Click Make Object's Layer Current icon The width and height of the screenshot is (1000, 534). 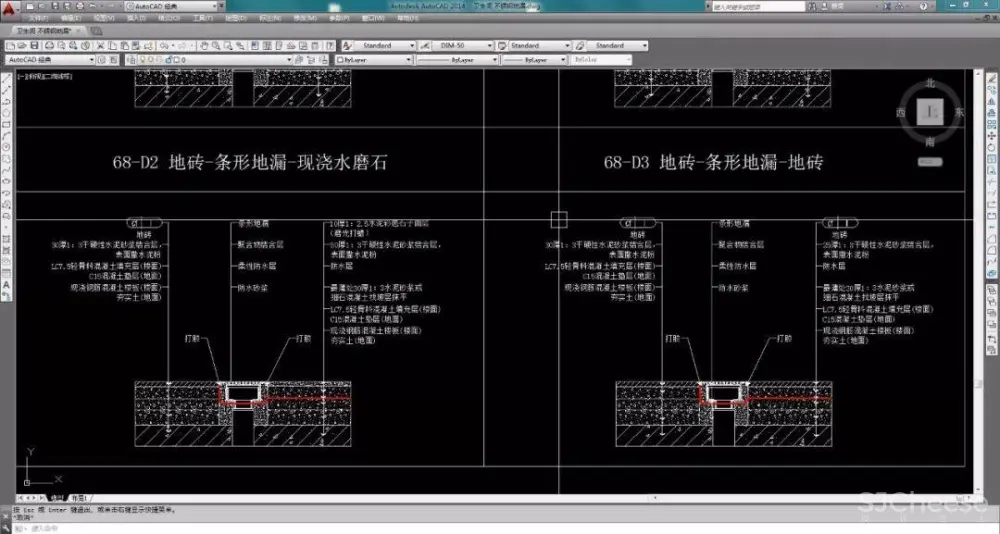point(298,59)
